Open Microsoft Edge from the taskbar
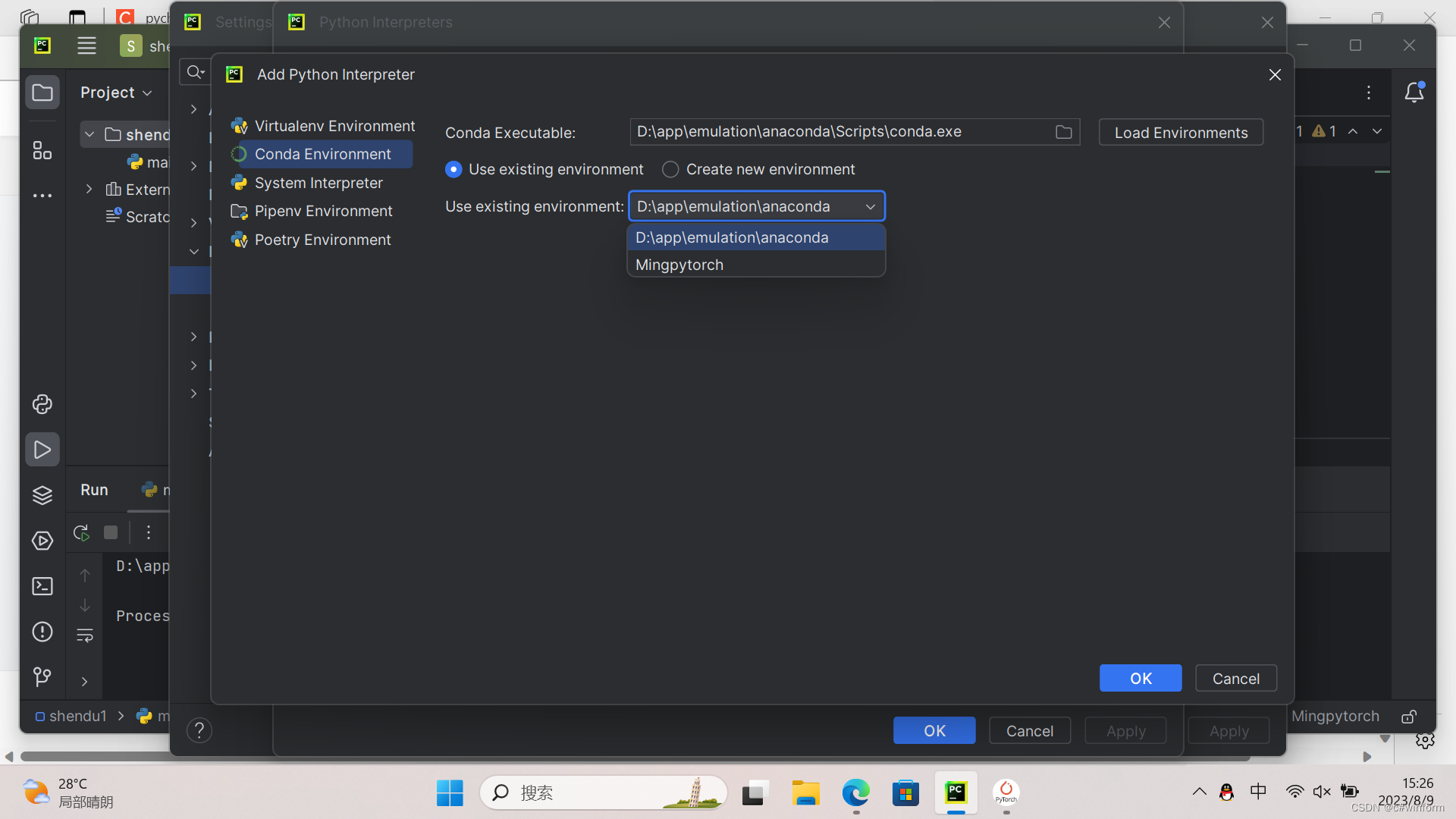Screen dimensions: 1456x819 pos(855,793)
